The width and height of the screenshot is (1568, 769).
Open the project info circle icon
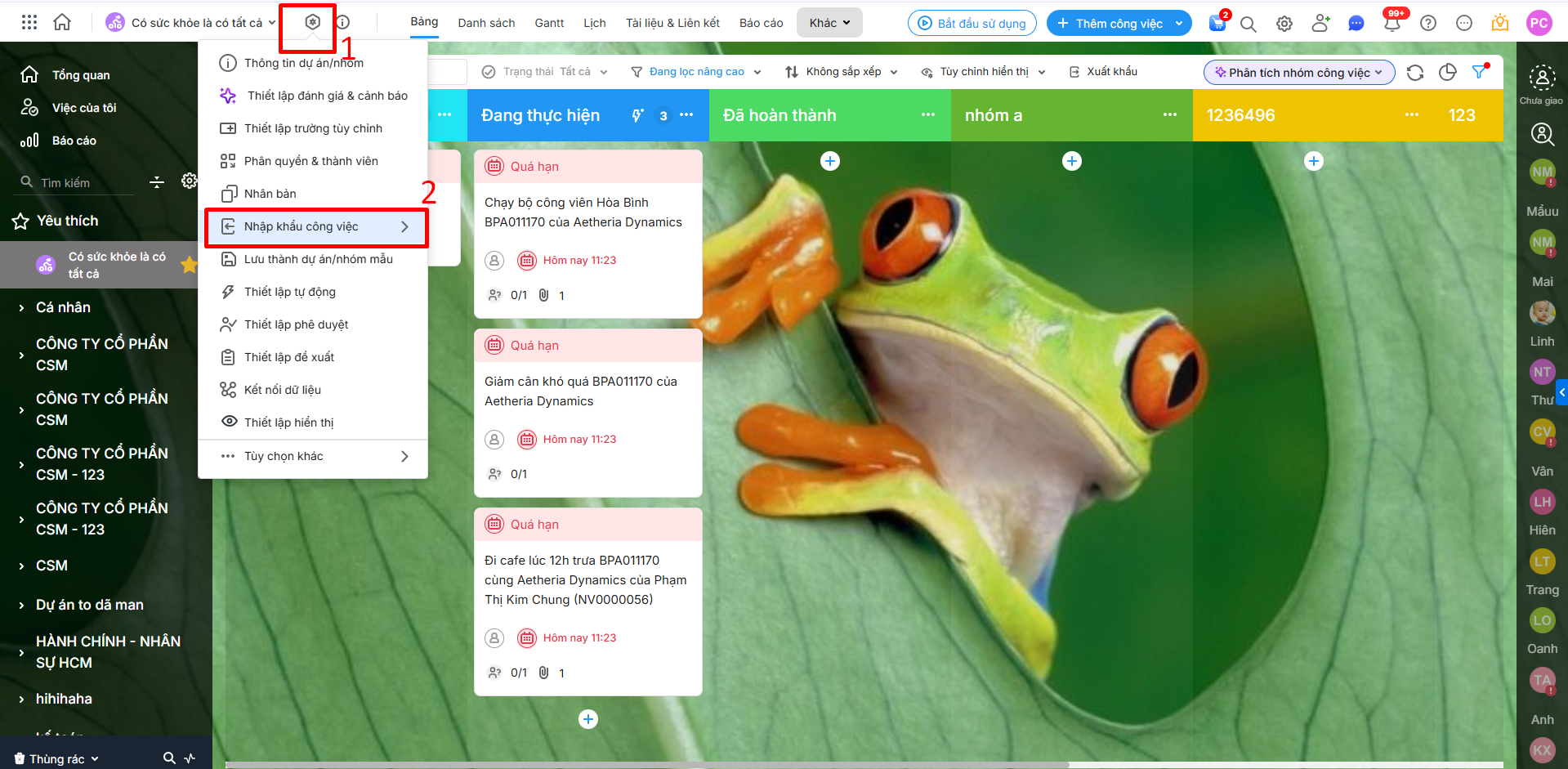343,22
